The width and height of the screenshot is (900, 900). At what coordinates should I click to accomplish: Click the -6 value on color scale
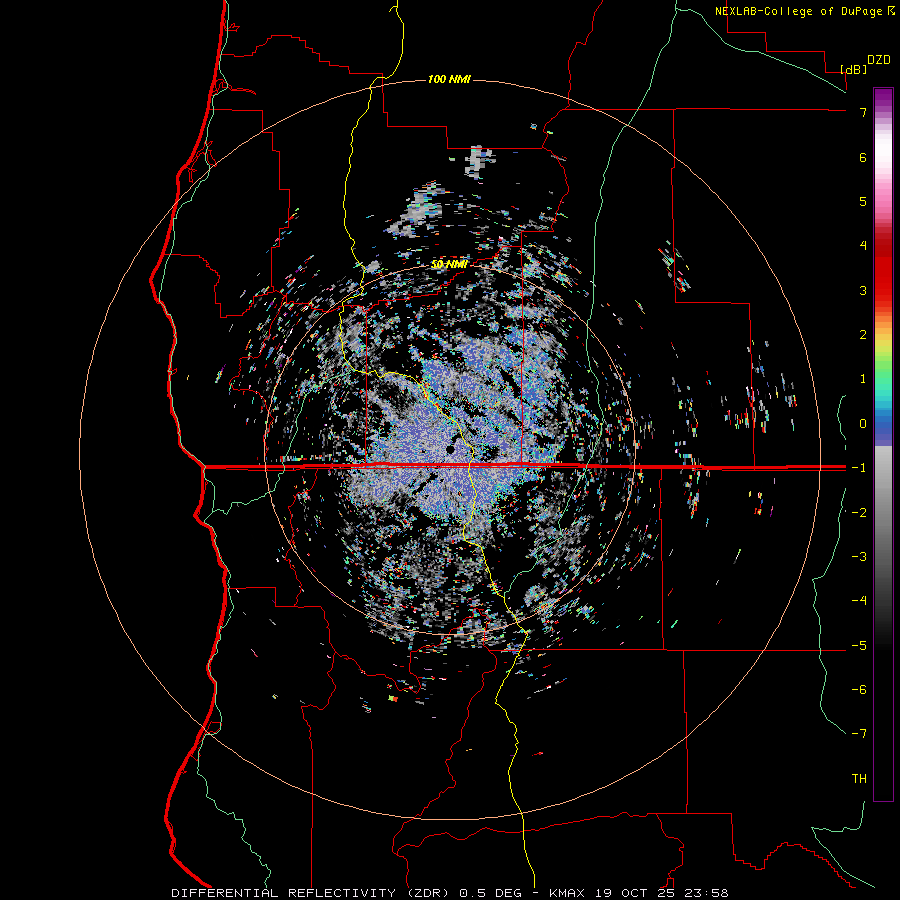[x=859, y=689]
